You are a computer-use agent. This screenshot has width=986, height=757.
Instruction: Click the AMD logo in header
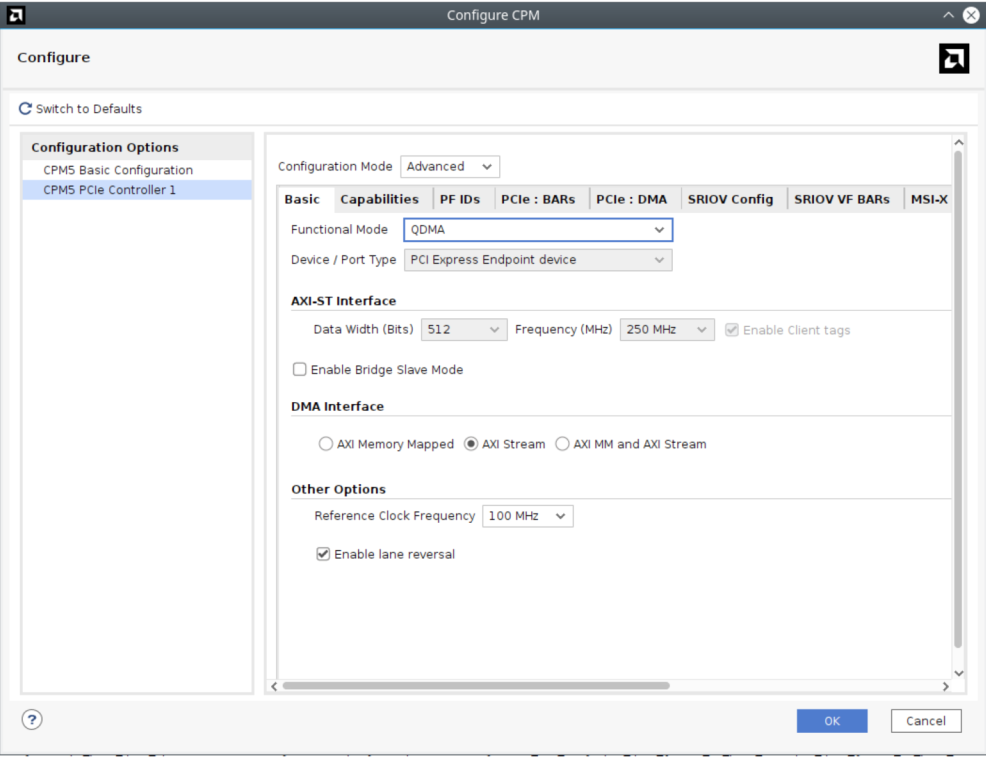[x=953, y=59]
